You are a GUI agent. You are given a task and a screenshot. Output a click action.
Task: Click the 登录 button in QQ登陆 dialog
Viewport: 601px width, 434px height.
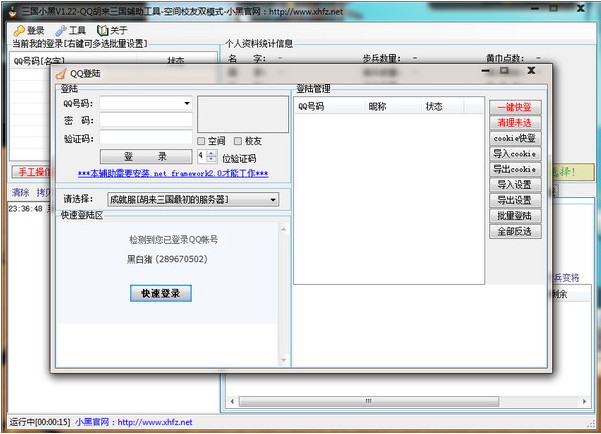pos(146,156)
